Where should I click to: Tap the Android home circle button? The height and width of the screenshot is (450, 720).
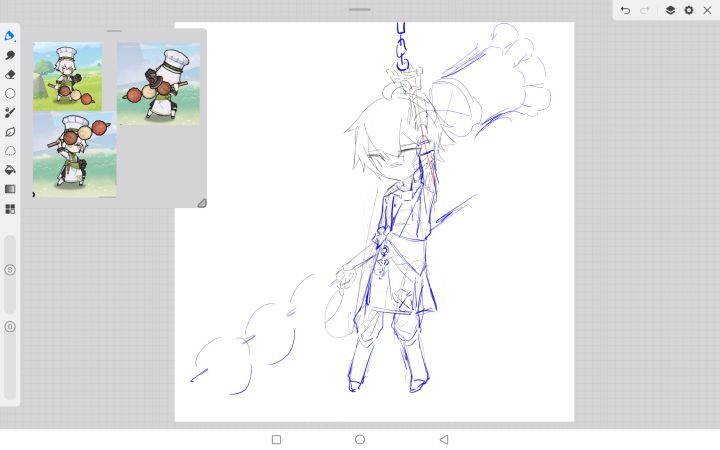(x=360, y=439)
